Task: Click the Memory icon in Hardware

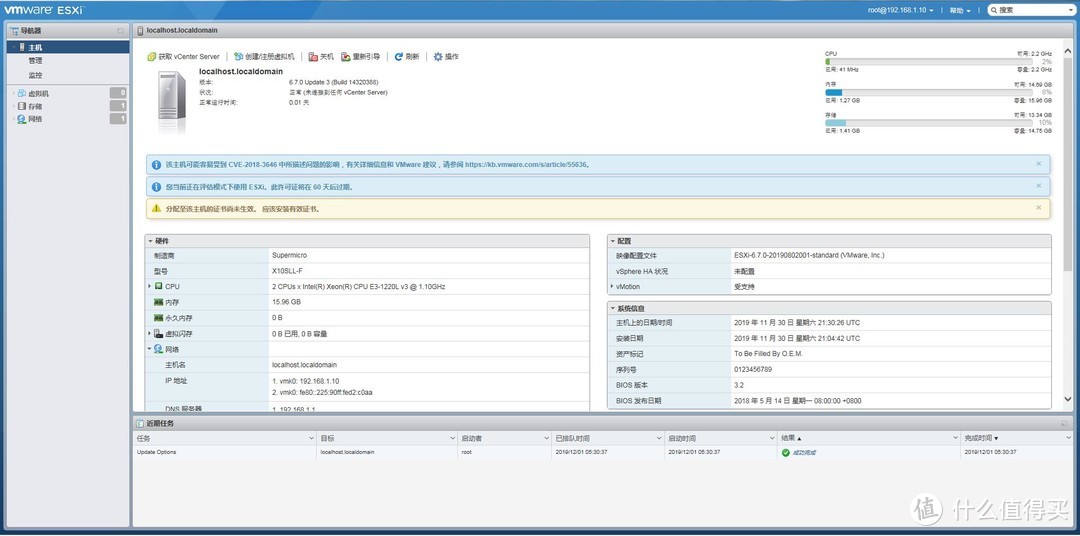Action: [158, 302]
